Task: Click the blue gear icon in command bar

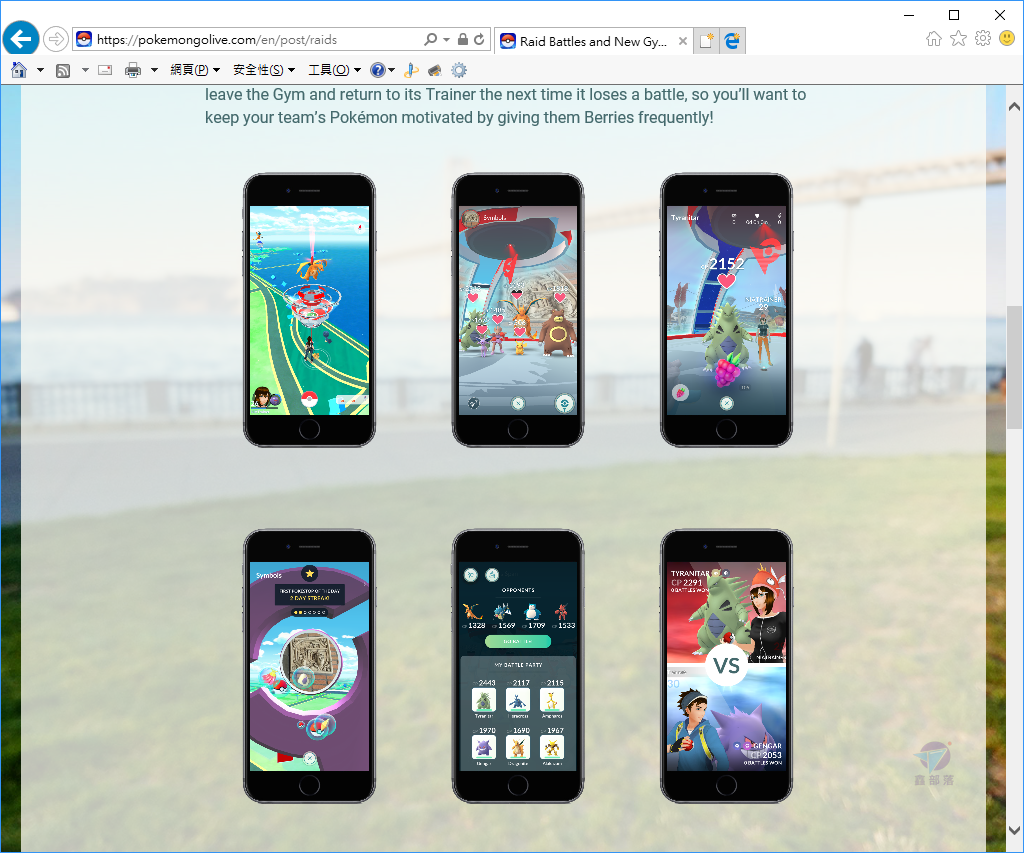Action: pos(459,70)
